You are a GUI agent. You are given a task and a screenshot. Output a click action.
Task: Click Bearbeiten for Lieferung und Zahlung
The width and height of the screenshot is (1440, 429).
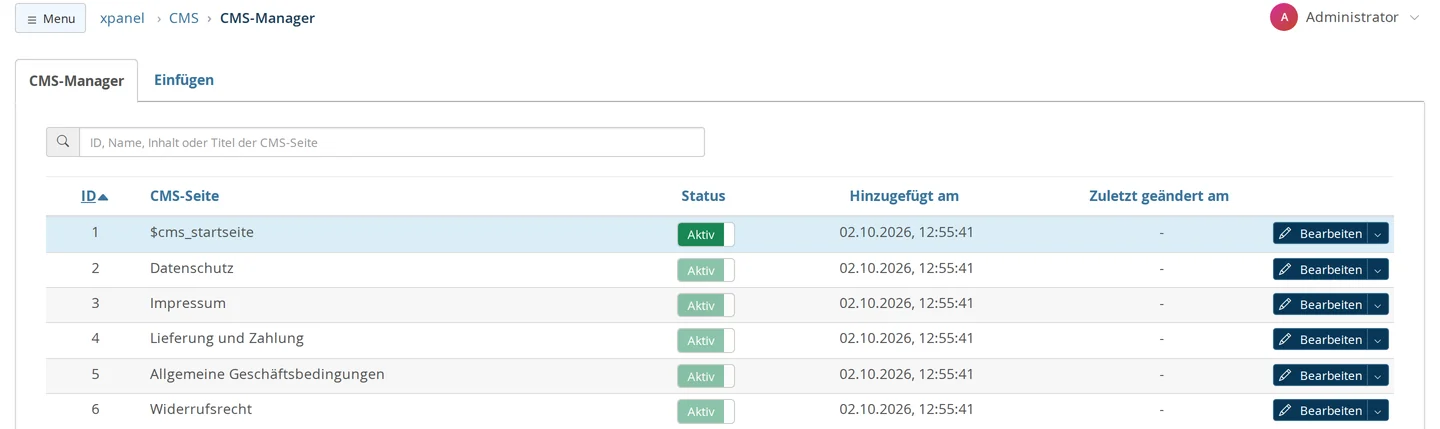coord(1319,339)
